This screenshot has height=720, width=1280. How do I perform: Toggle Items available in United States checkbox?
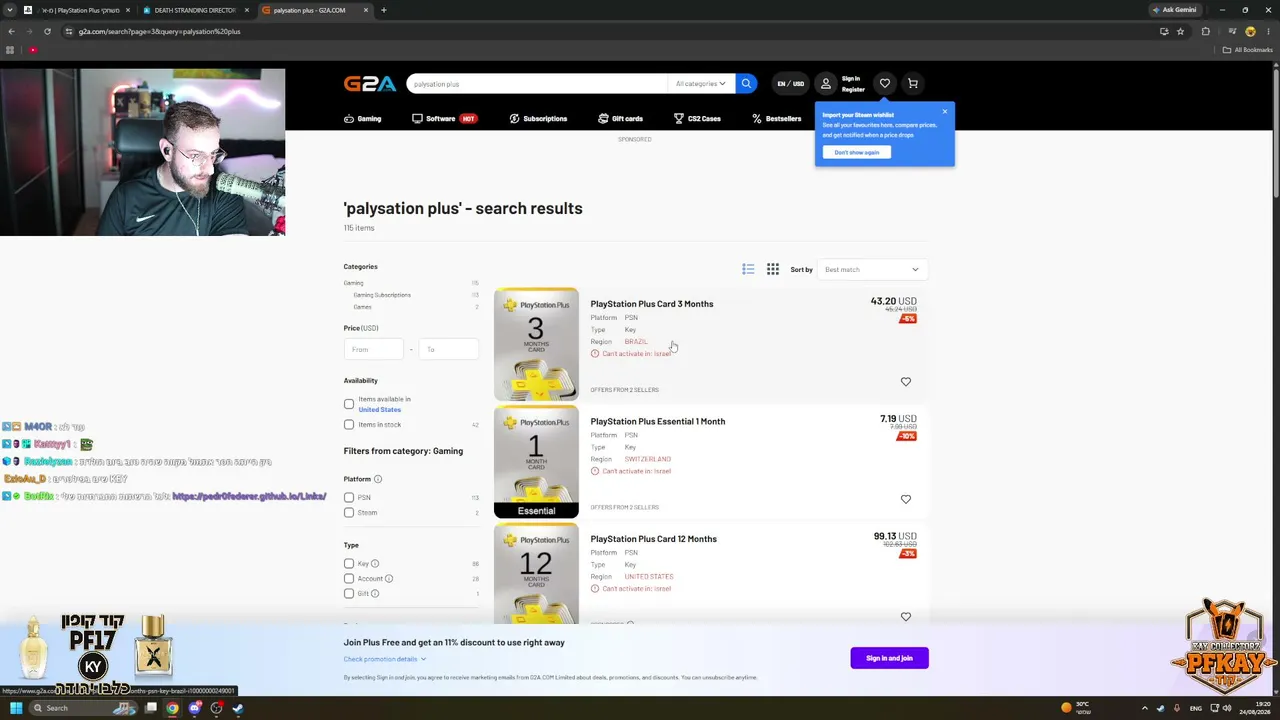click(349, 404)
